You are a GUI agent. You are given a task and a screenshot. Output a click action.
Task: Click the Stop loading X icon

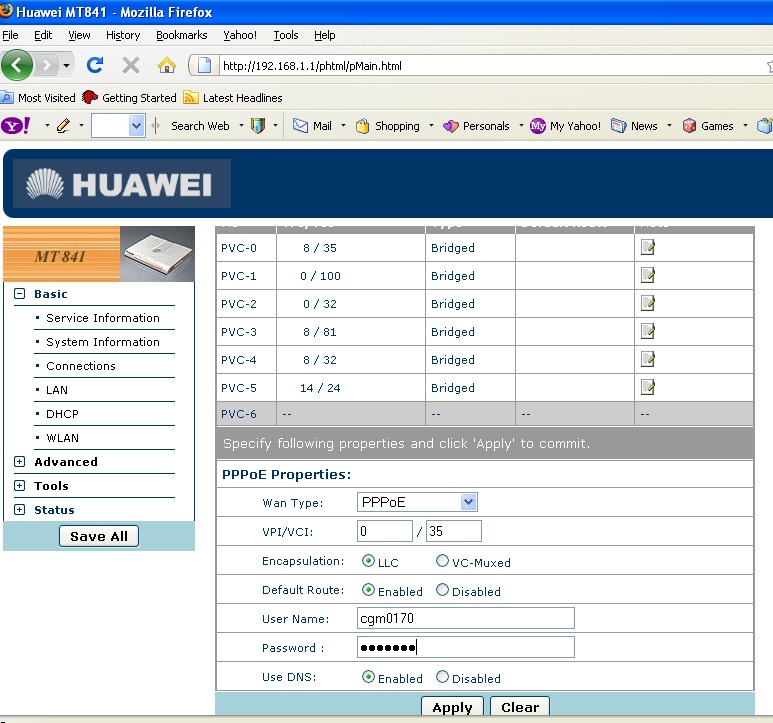pos(131,65)
